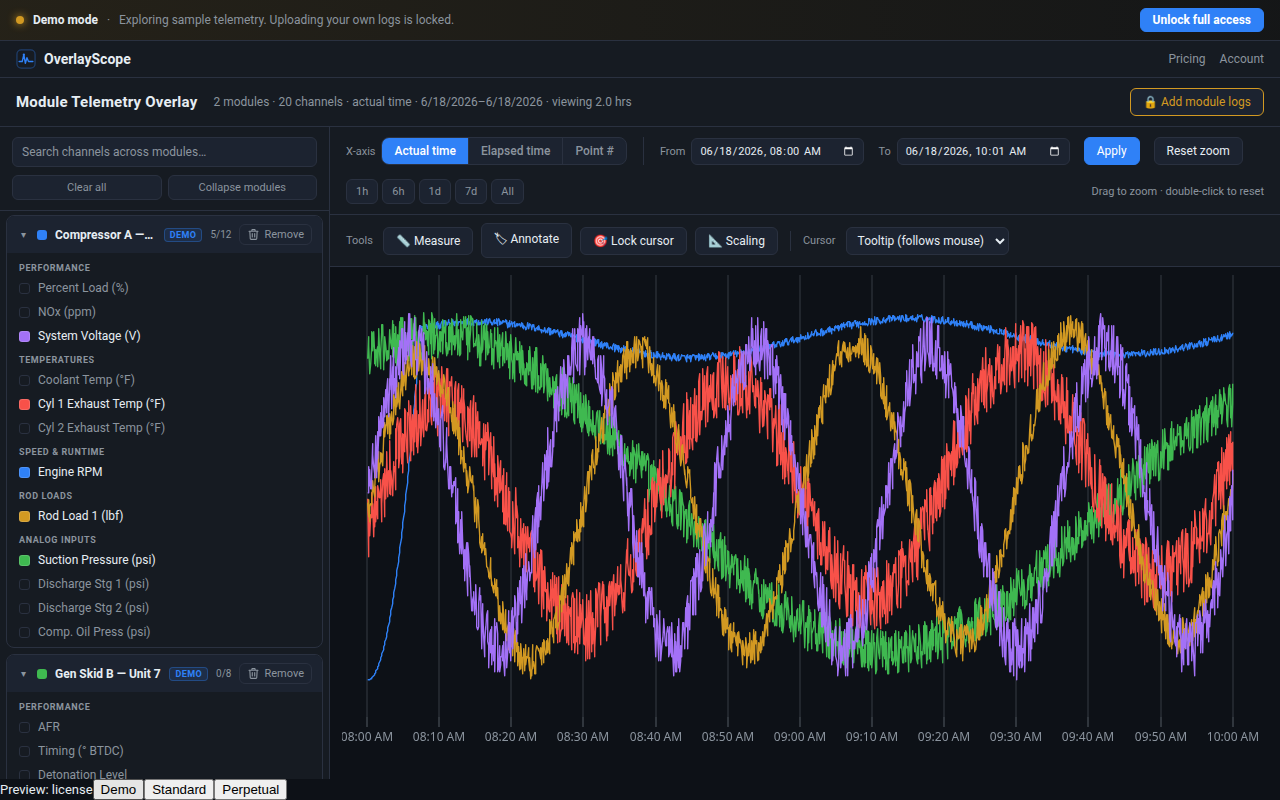This screenshot has width=1280, height=800.
Task: Click the Unlock full access button
Action: tap(1202, 20)
